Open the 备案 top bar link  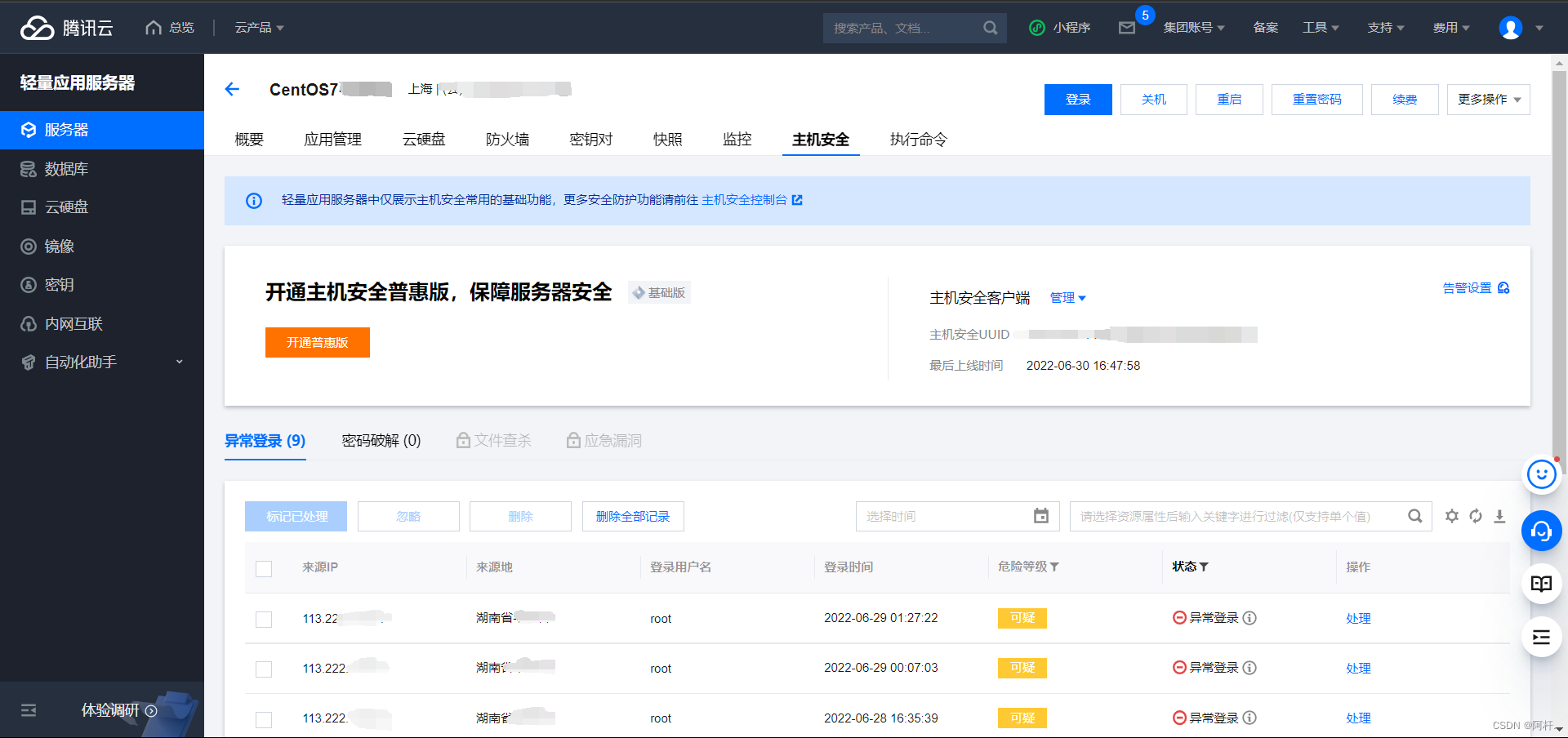(x=1266, y=28)
